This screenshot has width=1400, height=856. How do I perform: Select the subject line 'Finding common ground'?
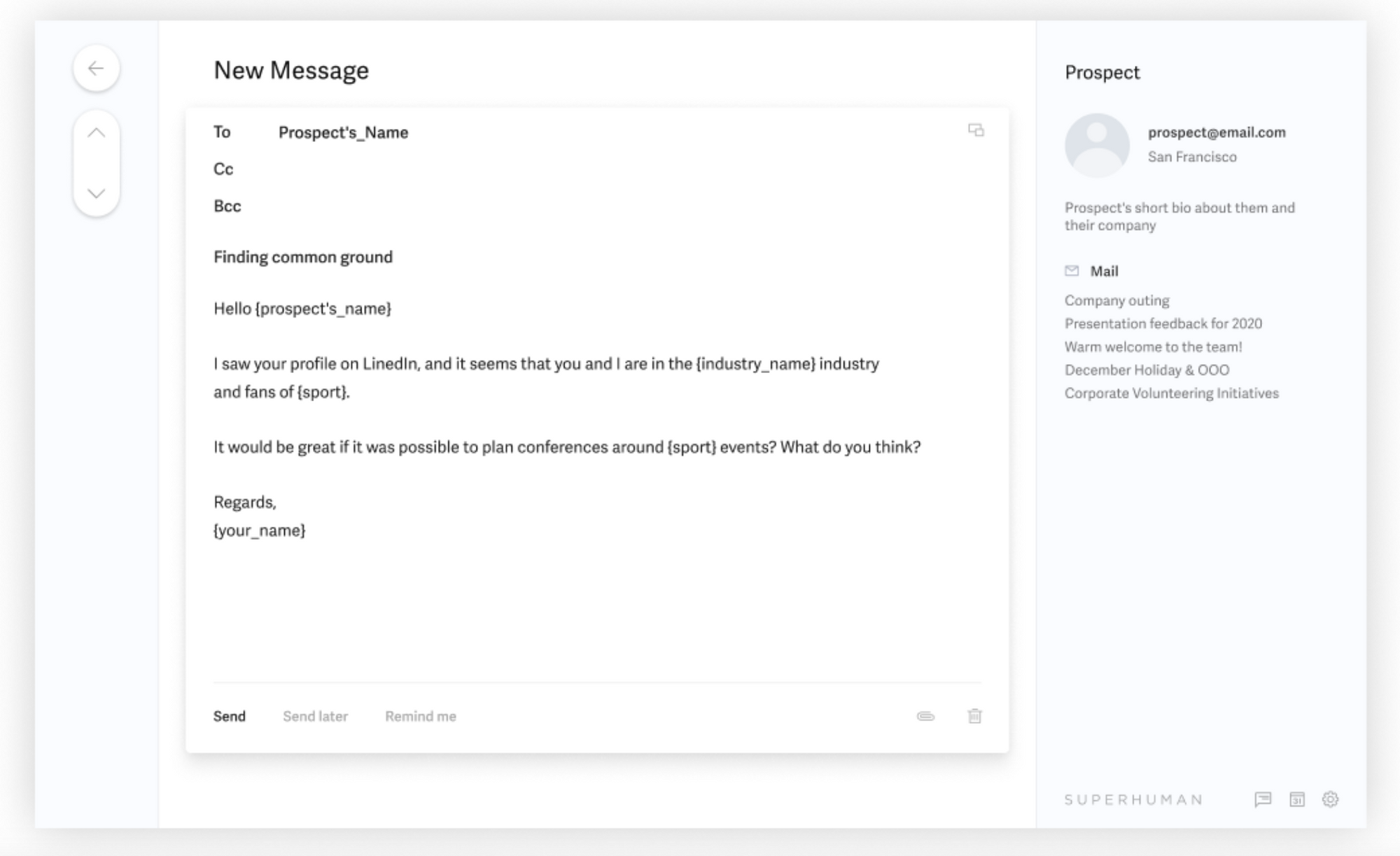click(303, 257)
